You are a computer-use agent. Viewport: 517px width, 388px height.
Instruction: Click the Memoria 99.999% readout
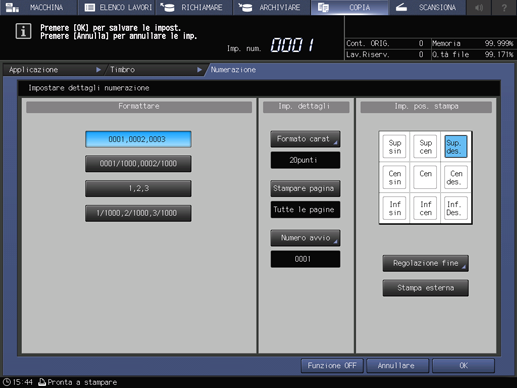tap(473, 43)
